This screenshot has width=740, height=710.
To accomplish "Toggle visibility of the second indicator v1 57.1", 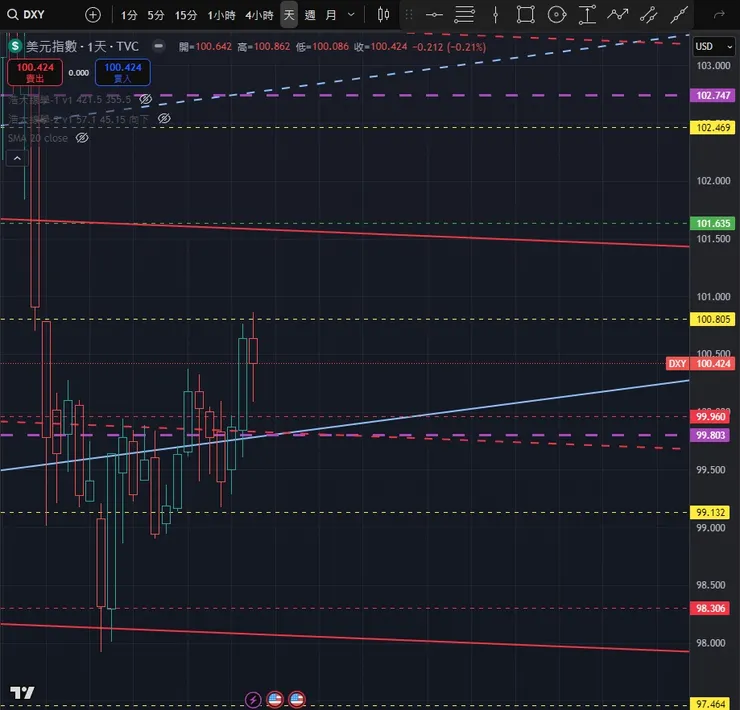I will pyautogui.click(x=164, y=118).
